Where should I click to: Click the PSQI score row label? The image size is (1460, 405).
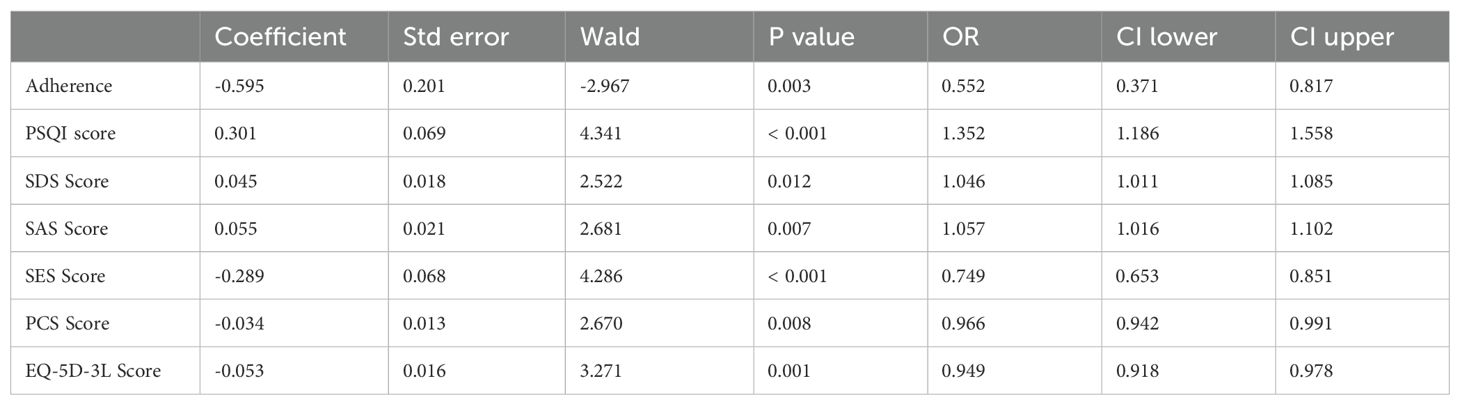point(73,133)
